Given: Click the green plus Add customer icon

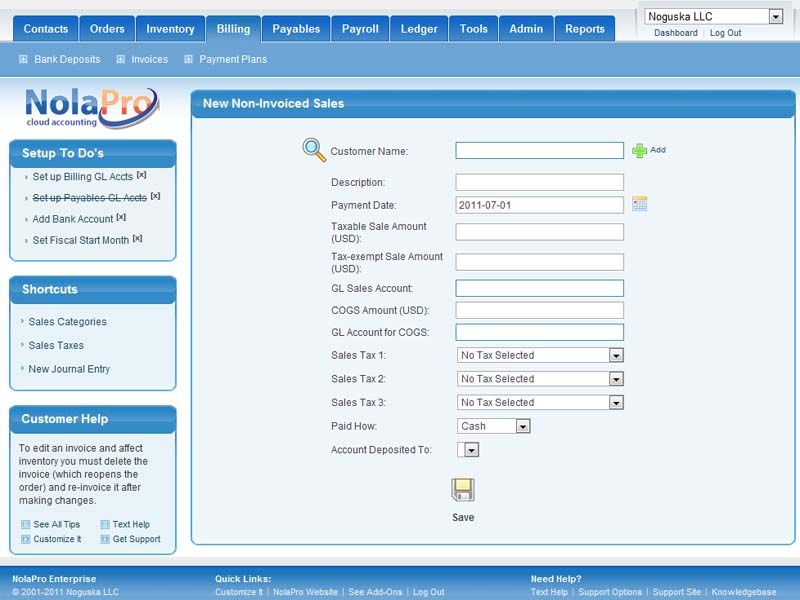Looking at the screenshot, I should click(x=640, y=151).
